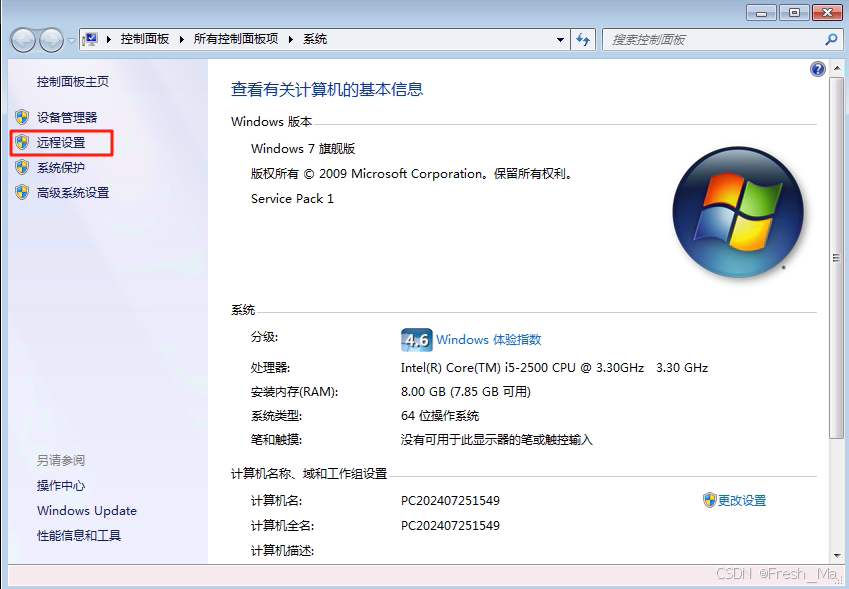Open 高级系统设置 from the sidebar
This screenshot has height=589, width=849.
(x=73, y=193)
